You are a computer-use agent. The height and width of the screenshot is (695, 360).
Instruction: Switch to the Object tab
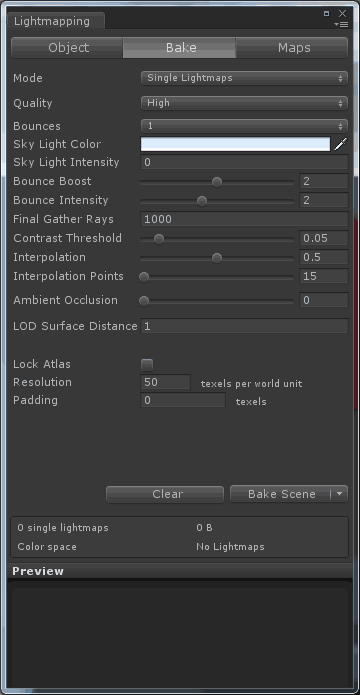point(67,48)
